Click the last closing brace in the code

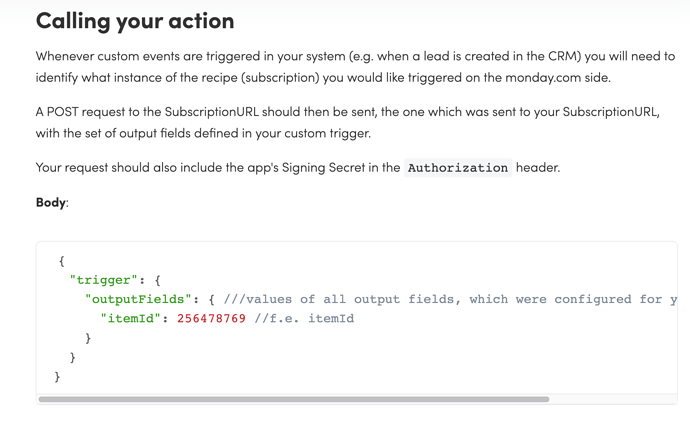coord(57,377)
